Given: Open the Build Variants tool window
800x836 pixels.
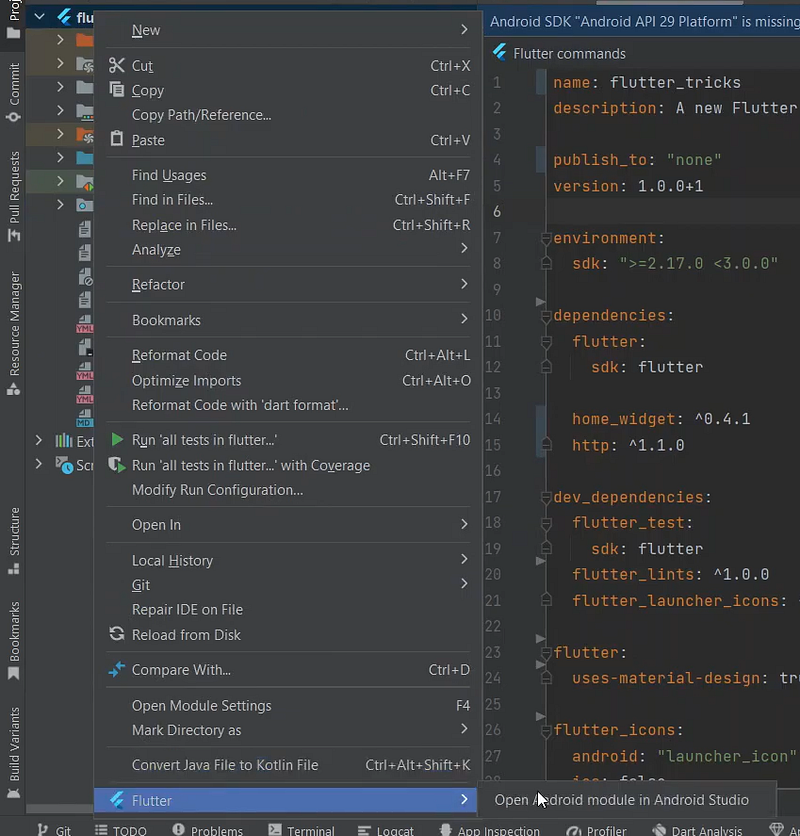Looking at the screenshot, I should click(14, 752).
